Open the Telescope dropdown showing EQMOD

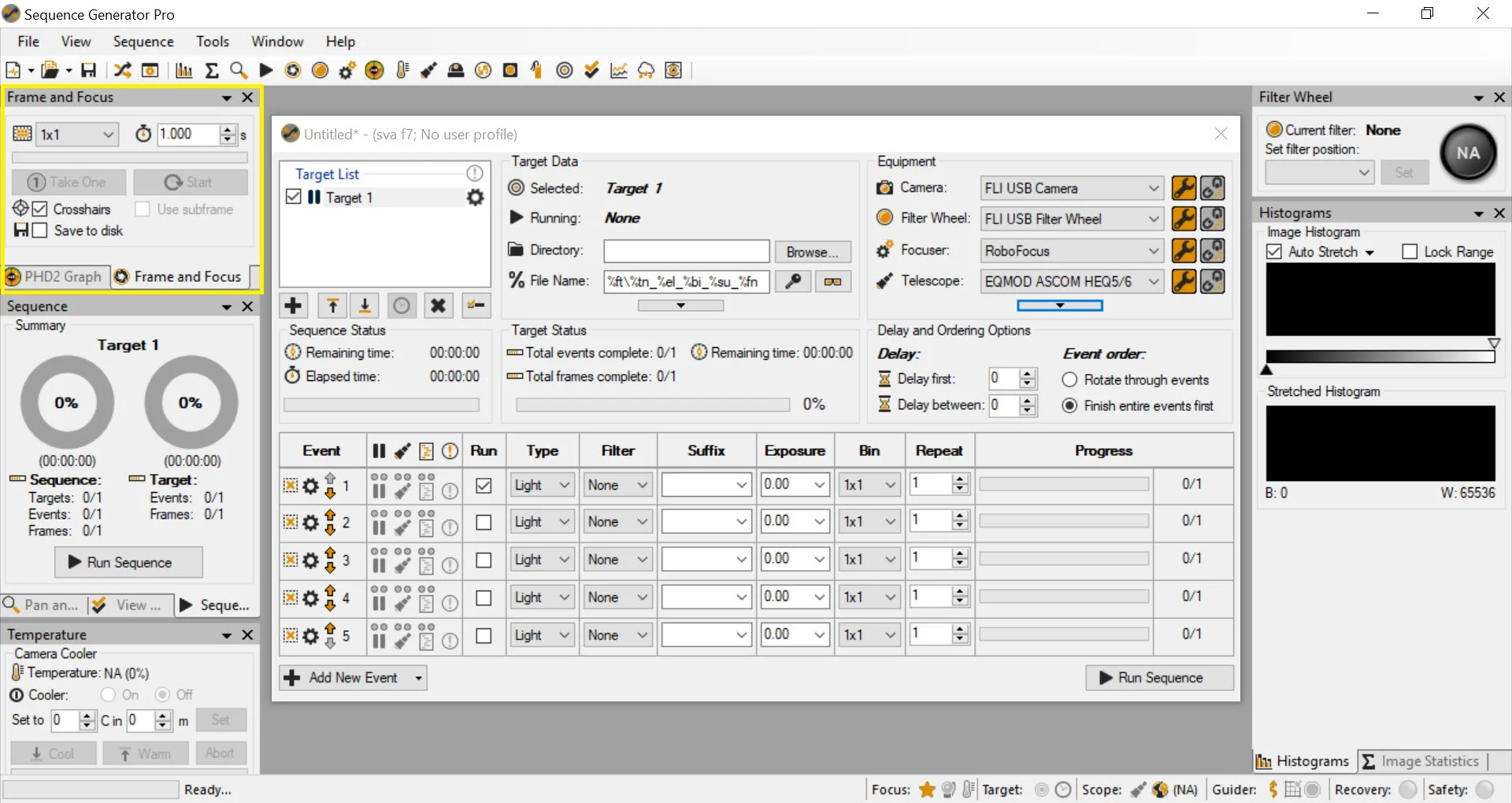coord(1072,281)
